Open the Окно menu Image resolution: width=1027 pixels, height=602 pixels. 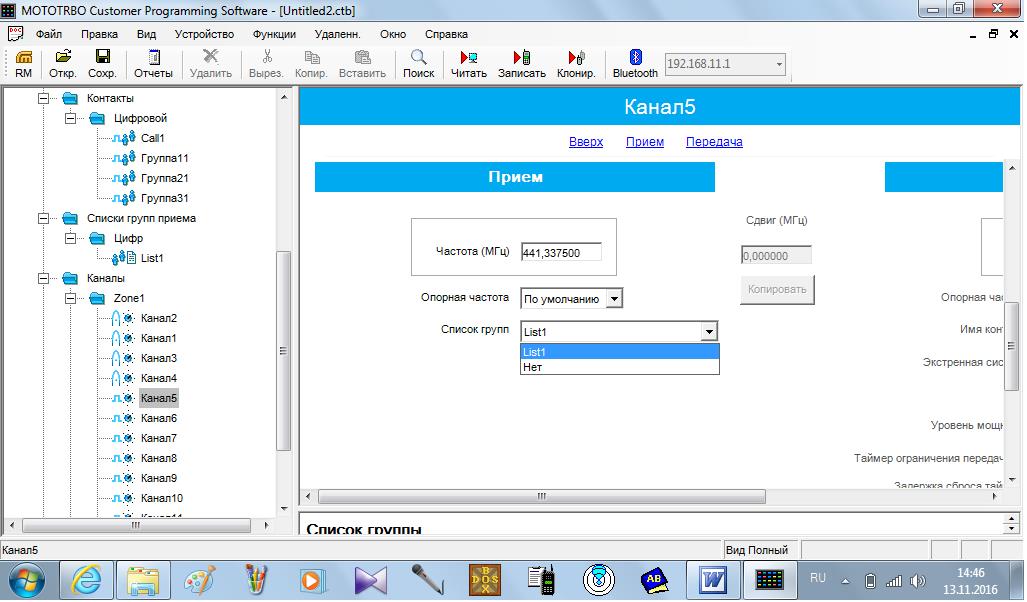click(x=393, y=34)
